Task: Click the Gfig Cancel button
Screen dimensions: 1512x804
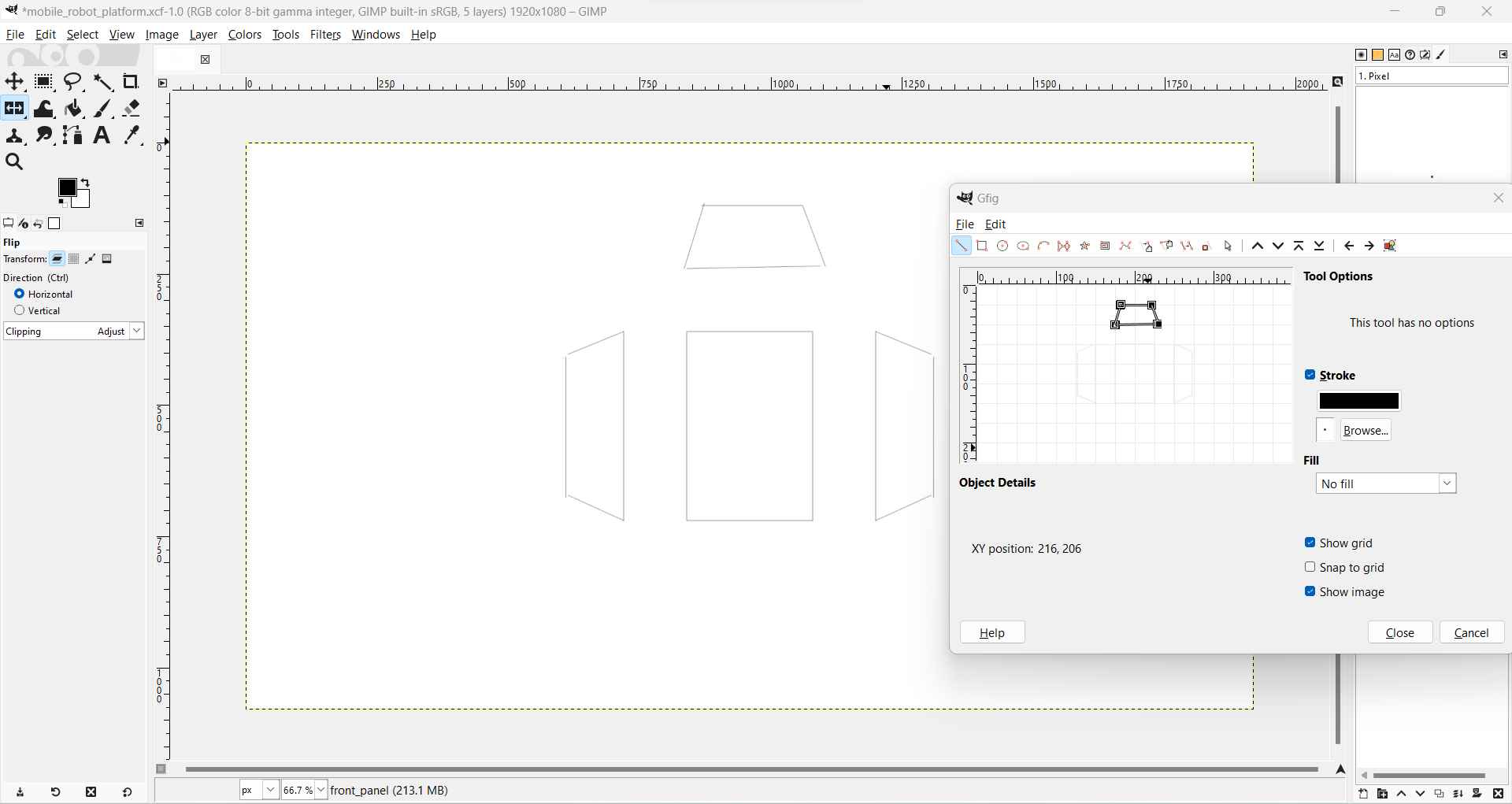Action: point(1472,632)
